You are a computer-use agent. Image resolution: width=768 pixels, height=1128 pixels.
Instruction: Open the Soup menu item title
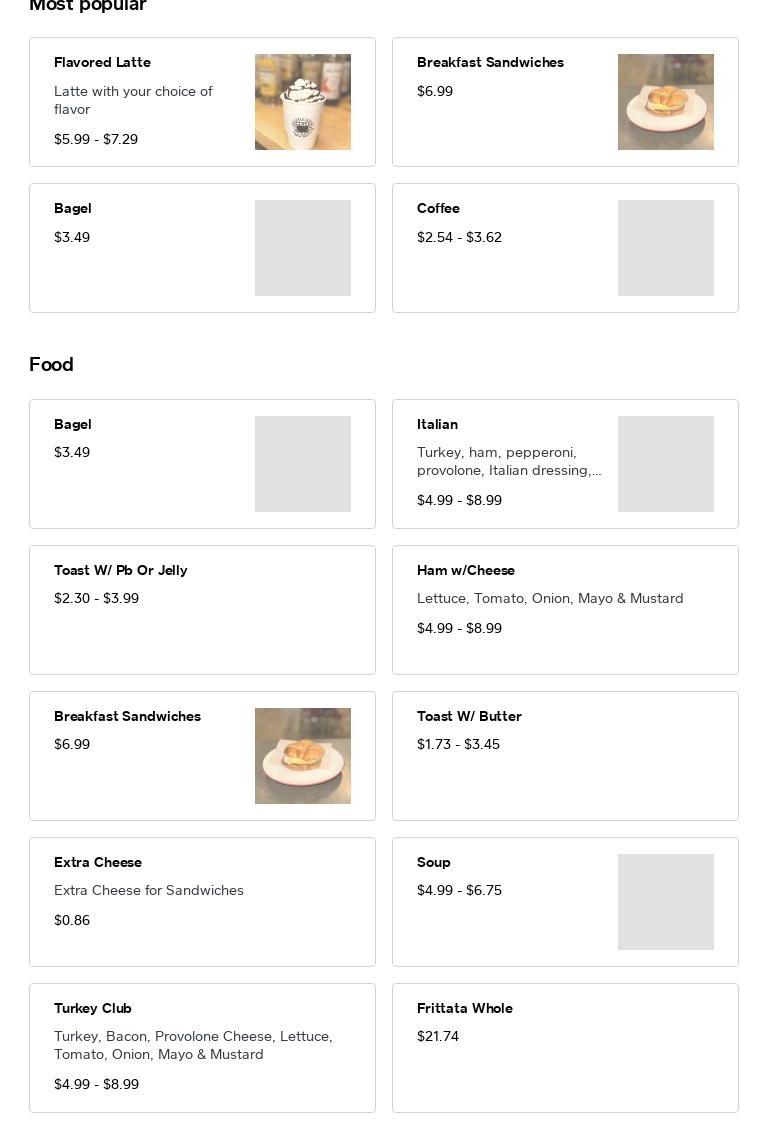(434, 862)
